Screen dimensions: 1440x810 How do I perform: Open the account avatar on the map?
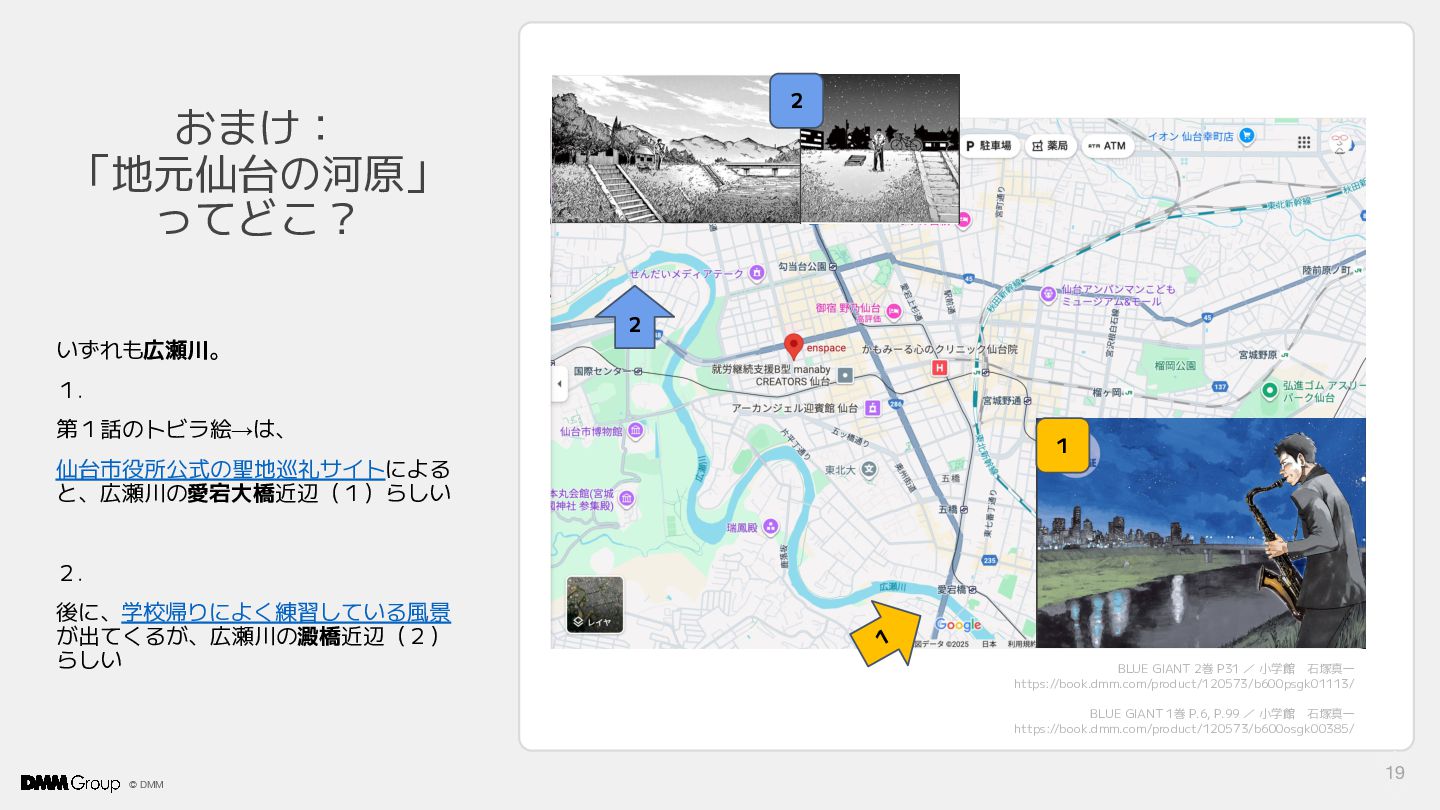click(x=1341, y=143)
